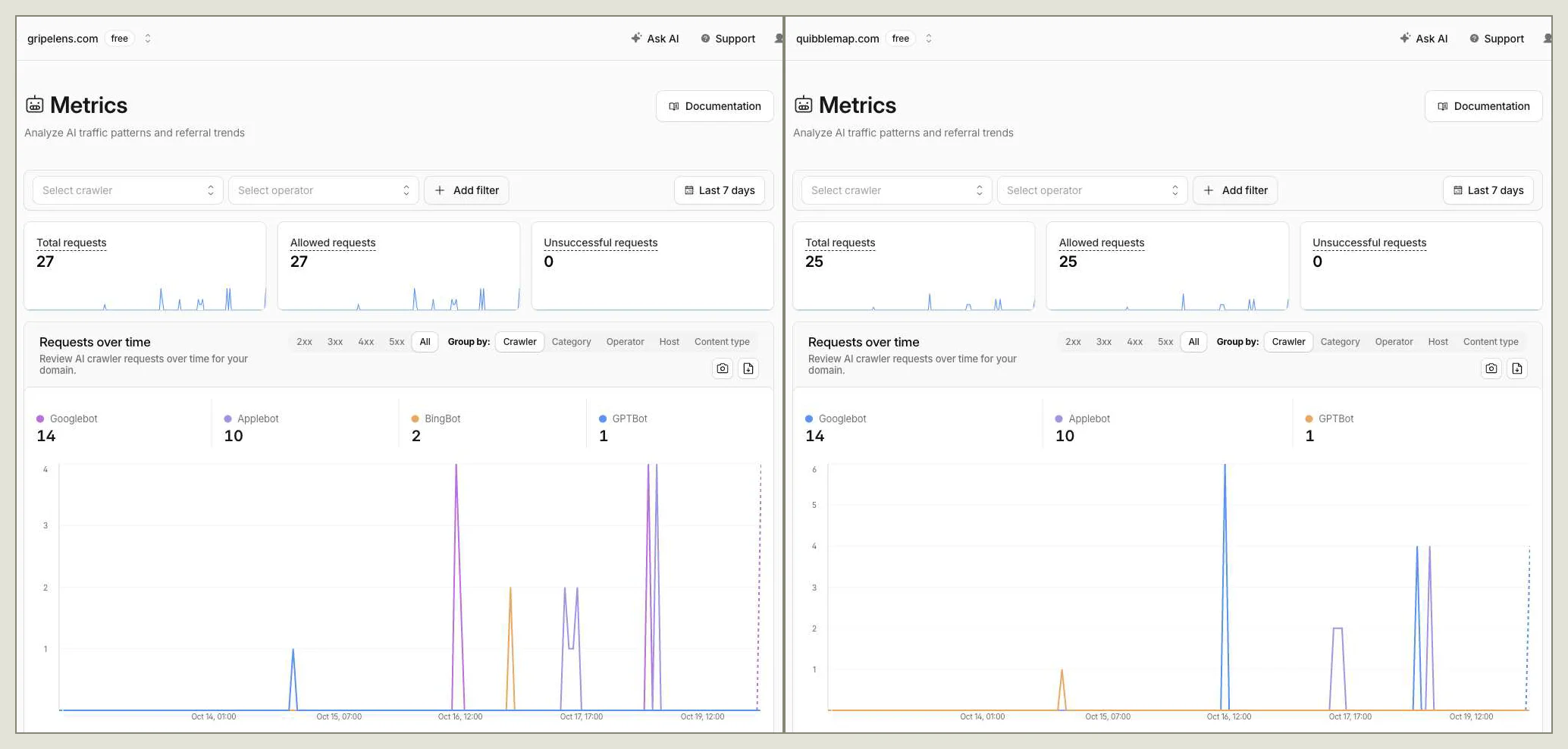Click Add filter in quibblemap window
This screenshot has height=749, width=1568.
coord(1235,190)
